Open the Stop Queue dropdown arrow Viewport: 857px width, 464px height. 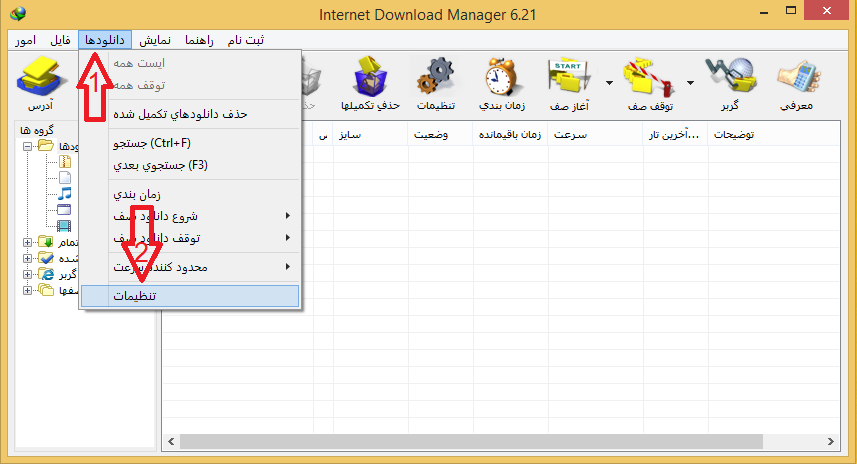(x=690, y=83)
